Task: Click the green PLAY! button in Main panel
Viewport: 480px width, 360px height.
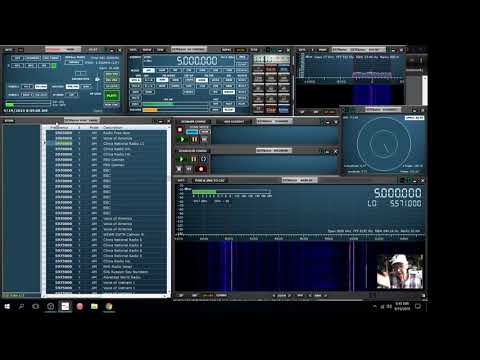Action: [x=112, y=95]
